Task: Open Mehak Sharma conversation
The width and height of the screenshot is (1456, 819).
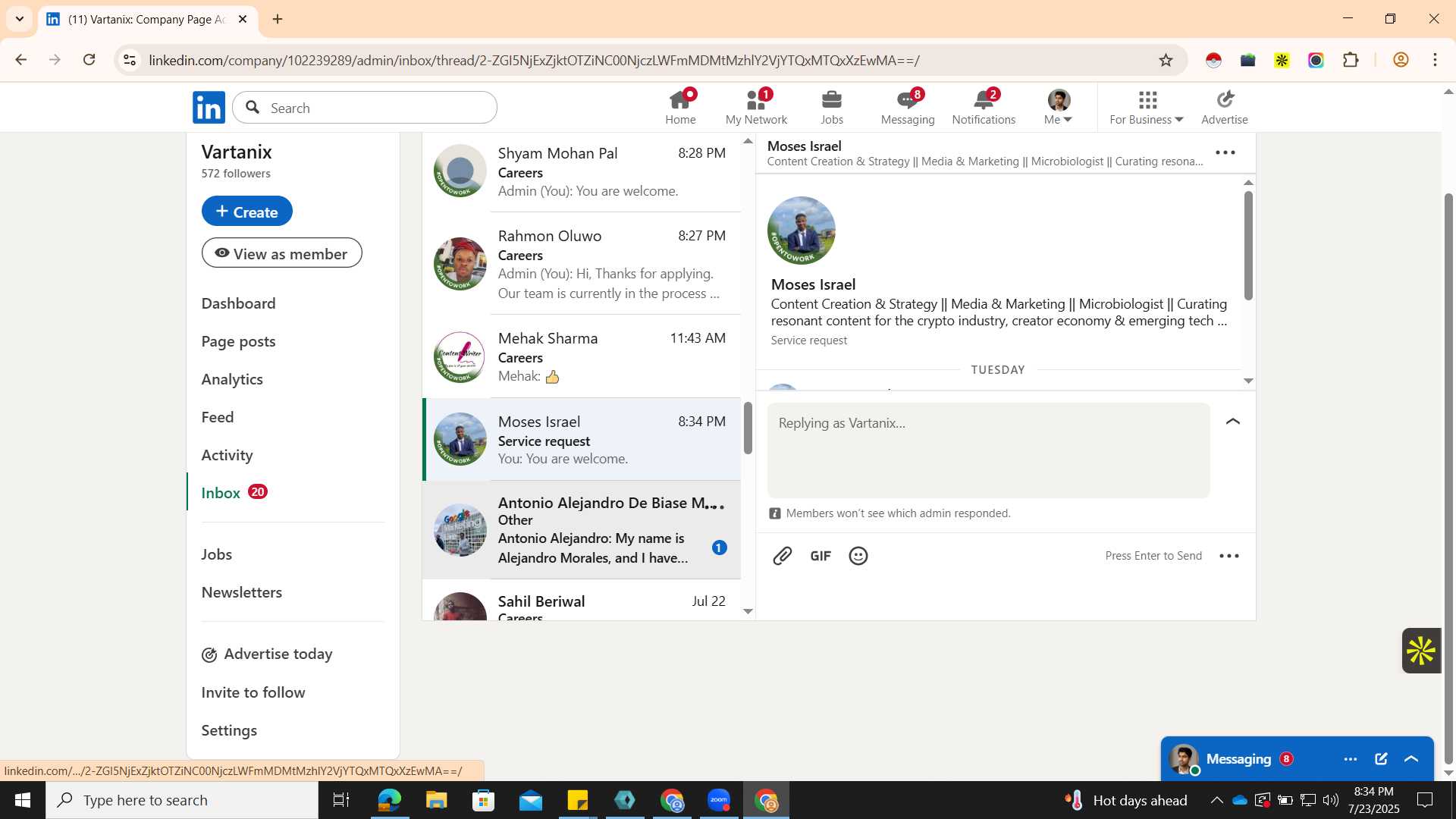Action: point(582,356)
